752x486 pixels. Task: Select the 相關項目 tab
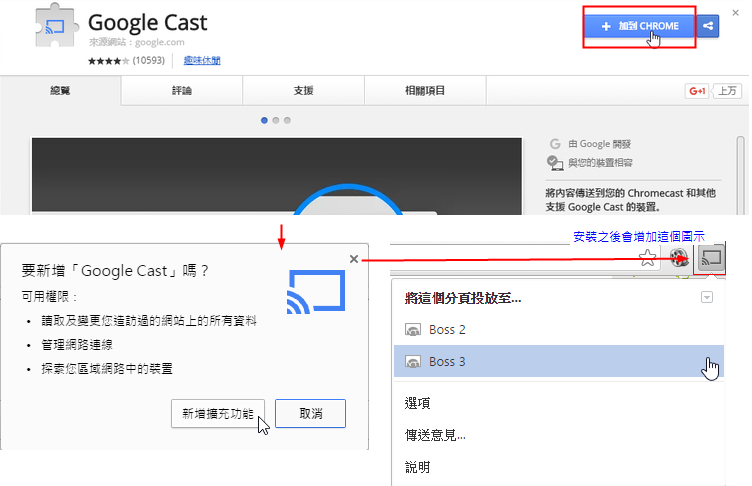425,90
